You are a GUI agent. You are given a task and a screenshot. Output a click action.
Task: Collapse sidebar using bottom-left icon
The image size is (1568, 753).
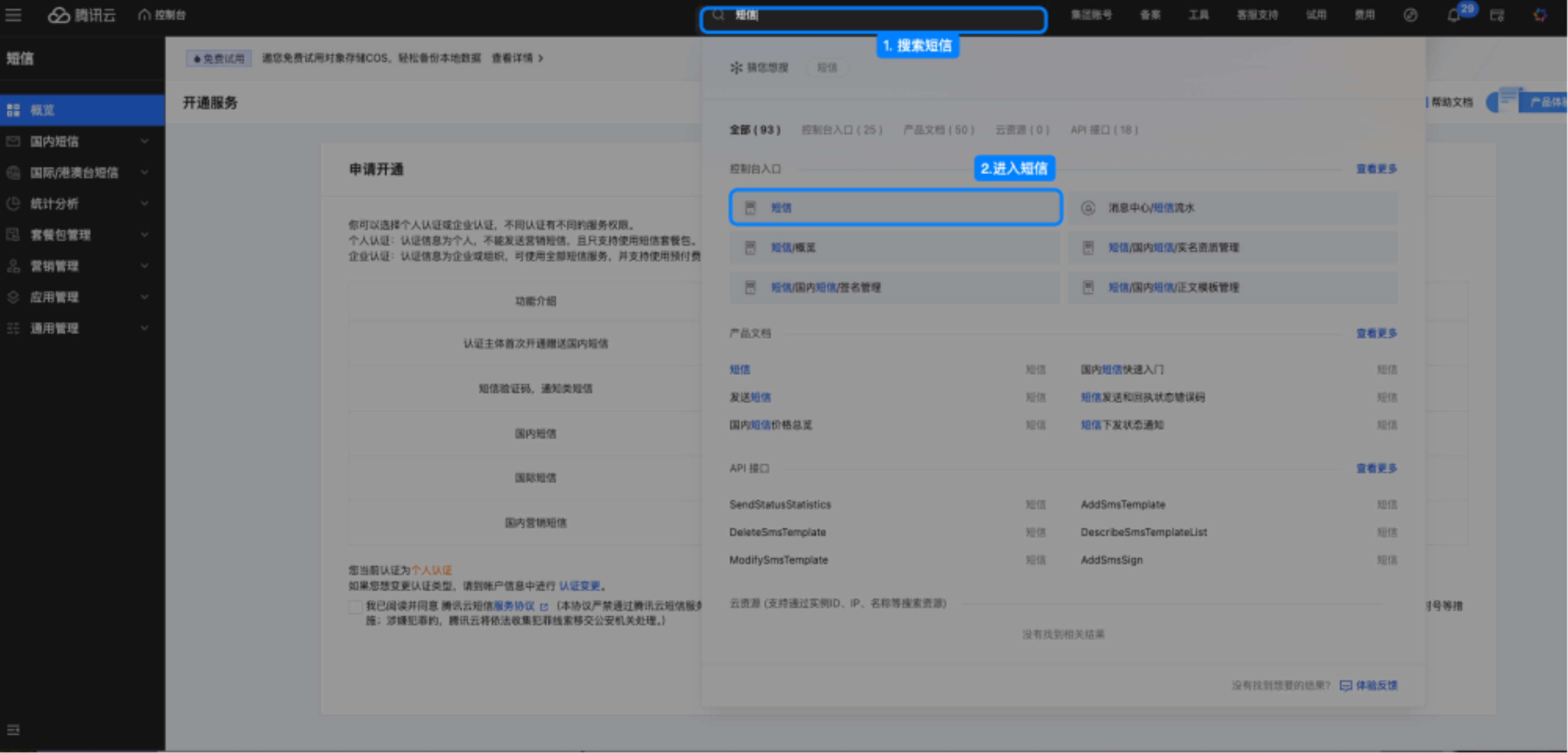click(x=13, y=729)
